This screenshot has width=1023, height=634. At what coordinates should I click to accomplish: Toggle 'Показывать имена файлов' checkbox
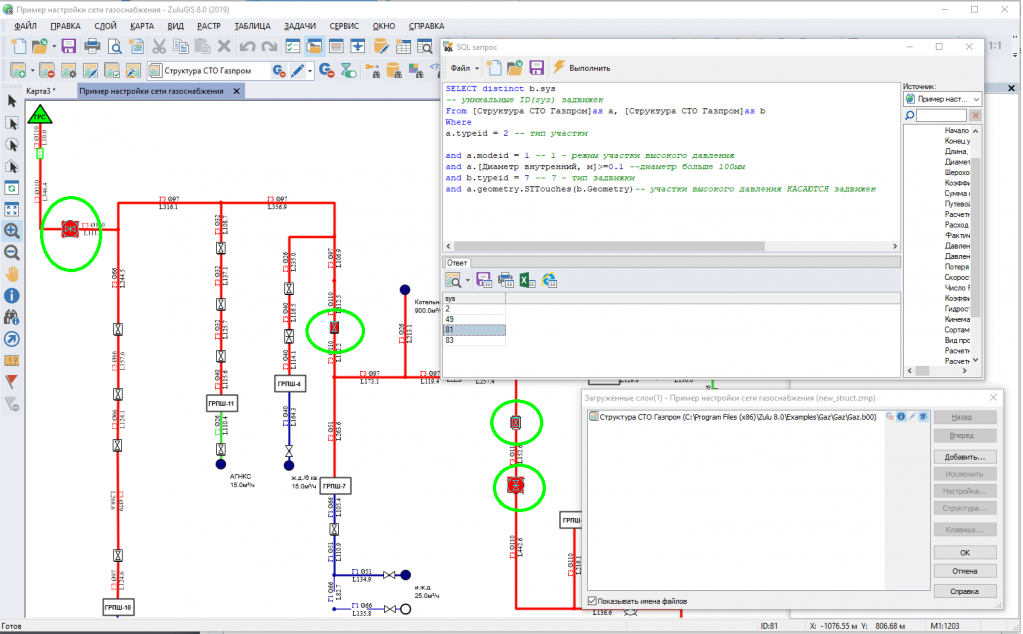click(593, 601)
